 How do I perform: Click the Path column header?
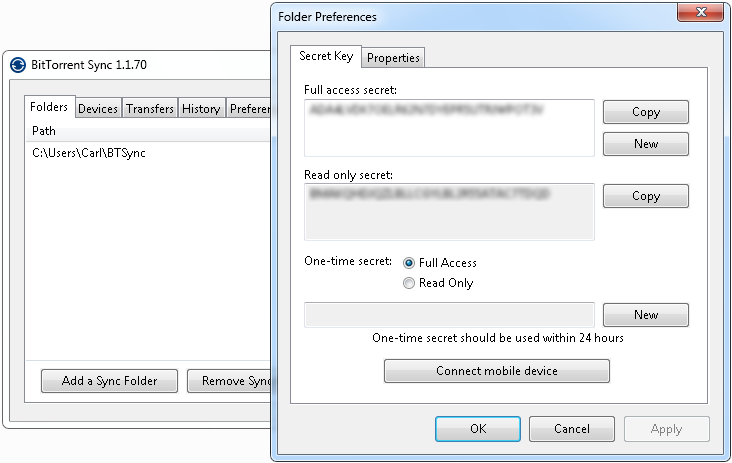pos(148,131)
